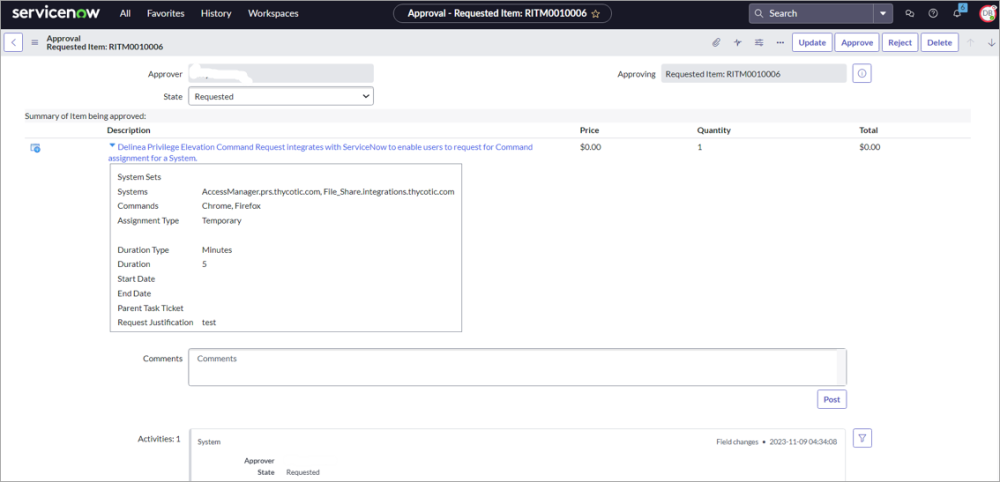Open the more options ellipsis menu

pyautogui.click(x=780, y=43)
